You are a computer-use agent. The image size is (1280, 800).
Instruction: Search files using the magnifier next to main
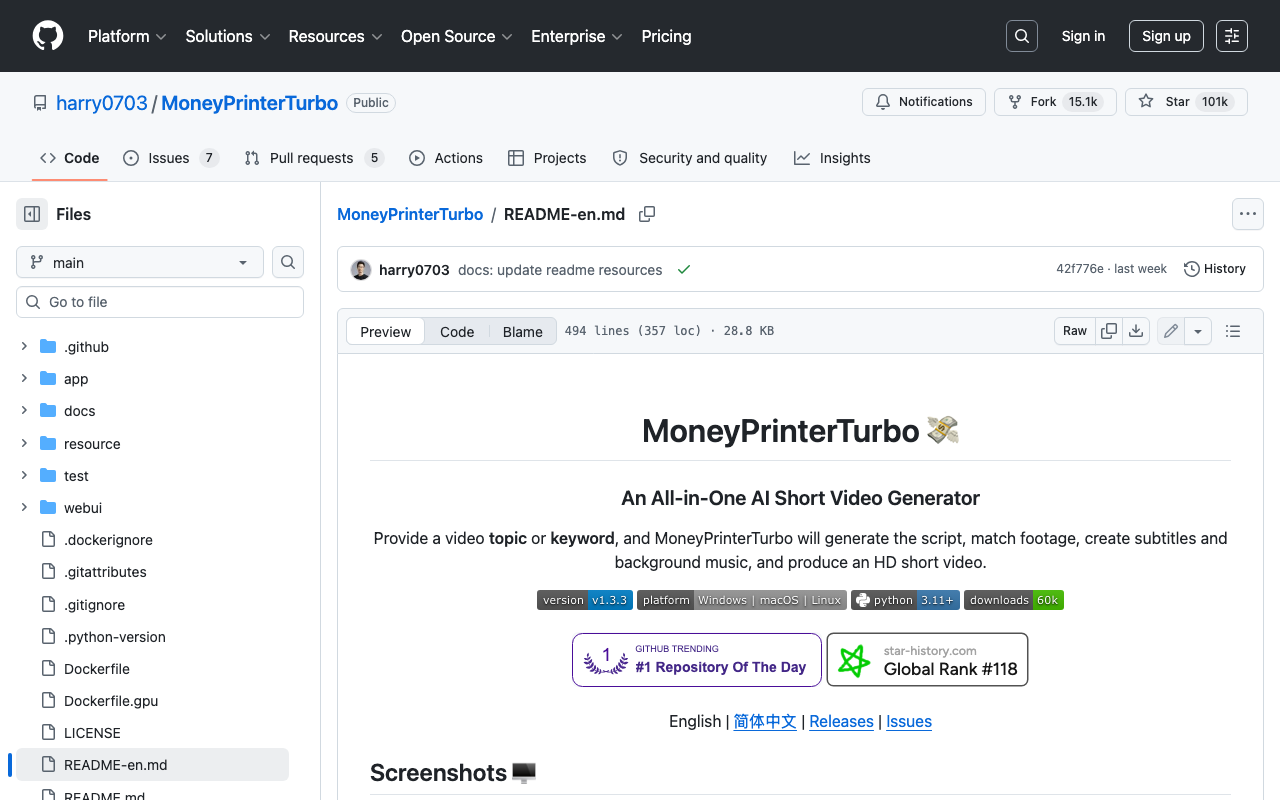pos(288,262)
